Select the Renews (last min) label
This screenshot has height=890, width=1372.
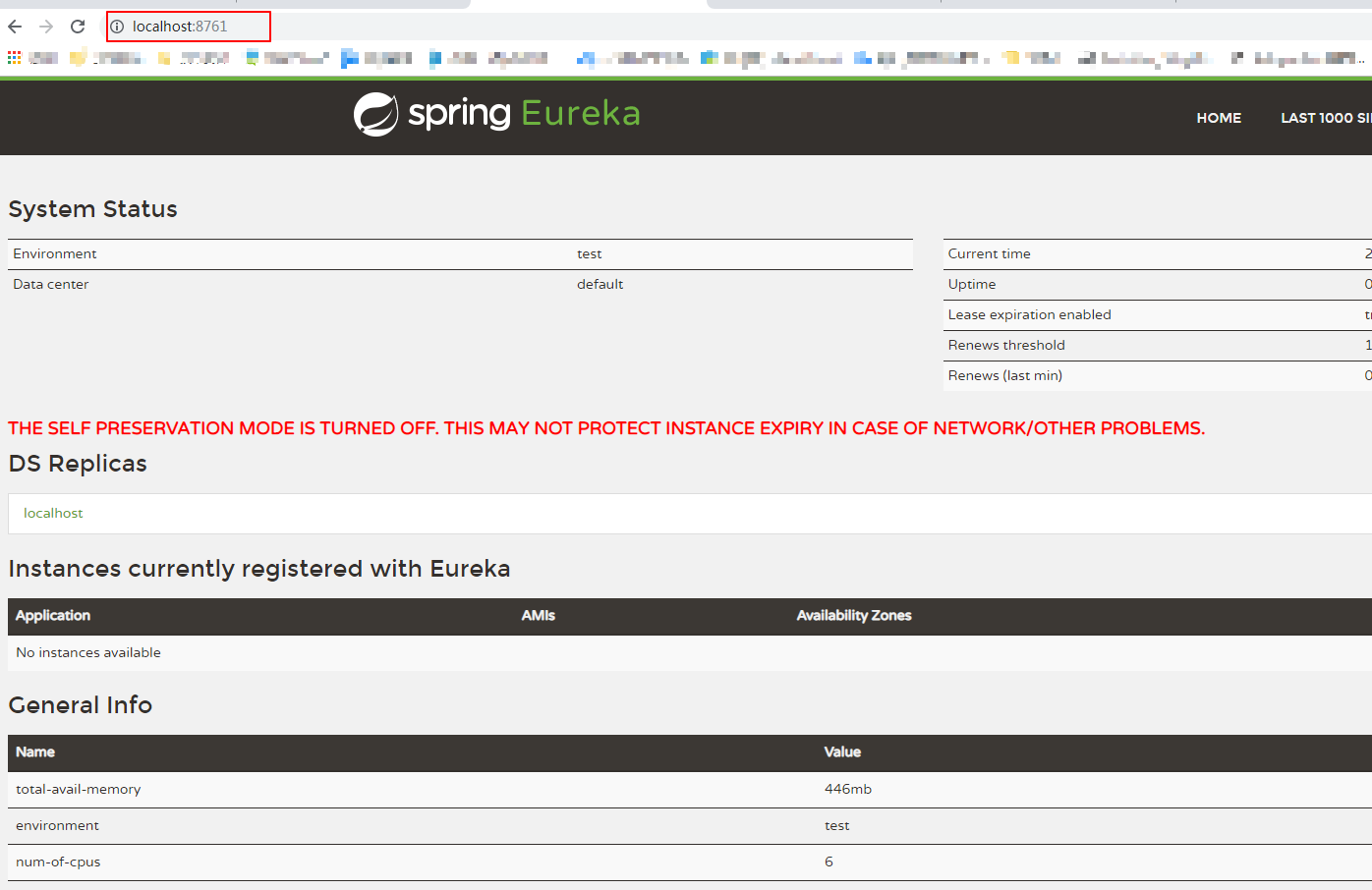click(1004, 375)
